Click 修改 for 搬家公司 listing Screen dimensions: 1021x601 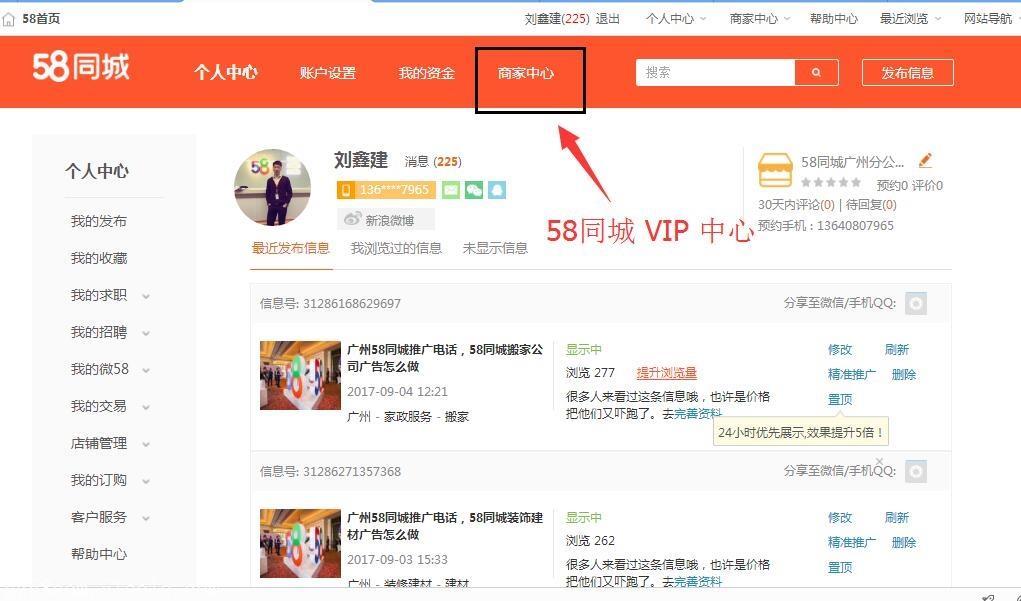[x=840, y=350]
